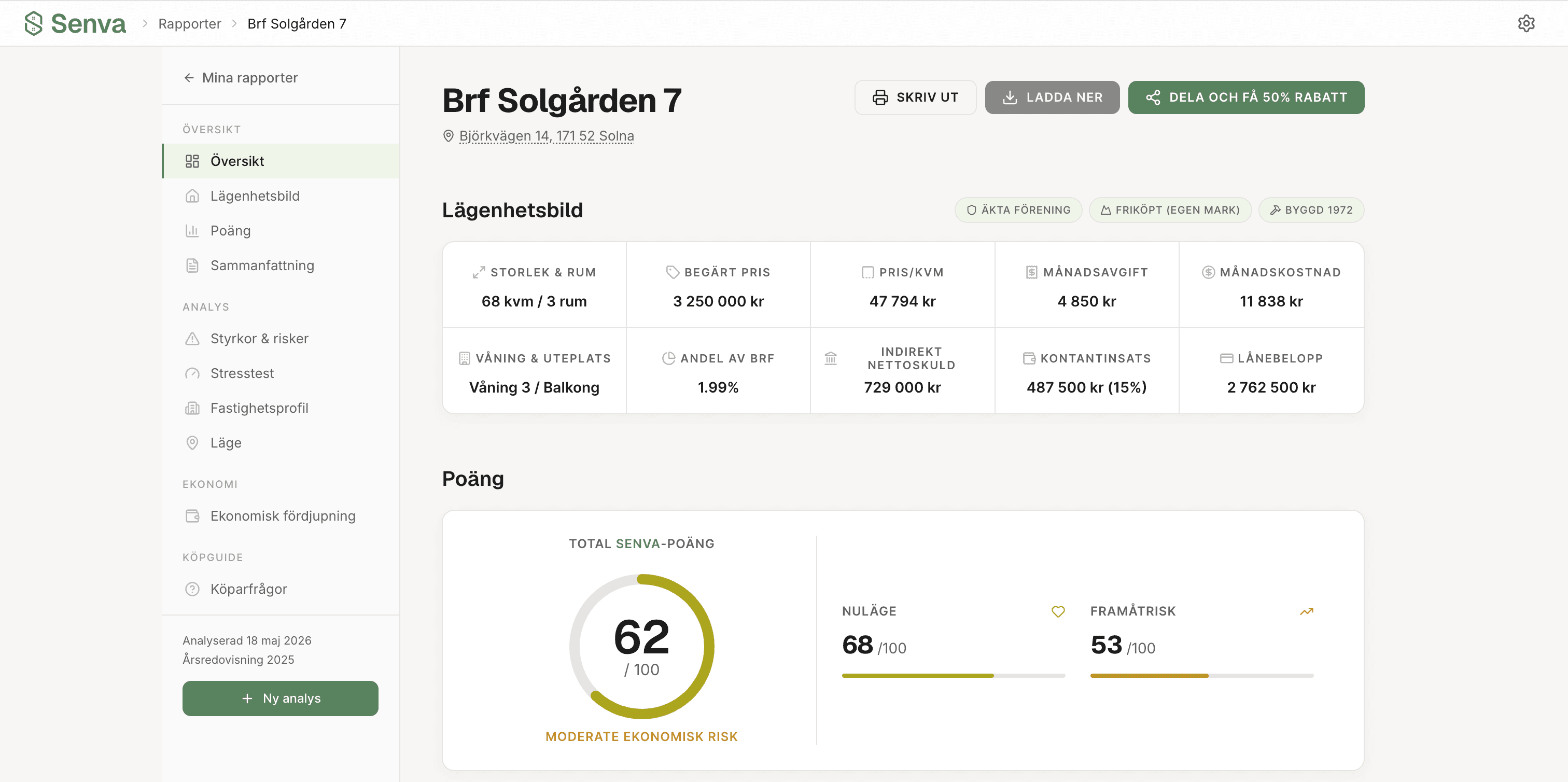This screenshot has width=1568, height=782.
Task: Click Dela och få 50% rabatt
Action: [x=1246, y=97]
